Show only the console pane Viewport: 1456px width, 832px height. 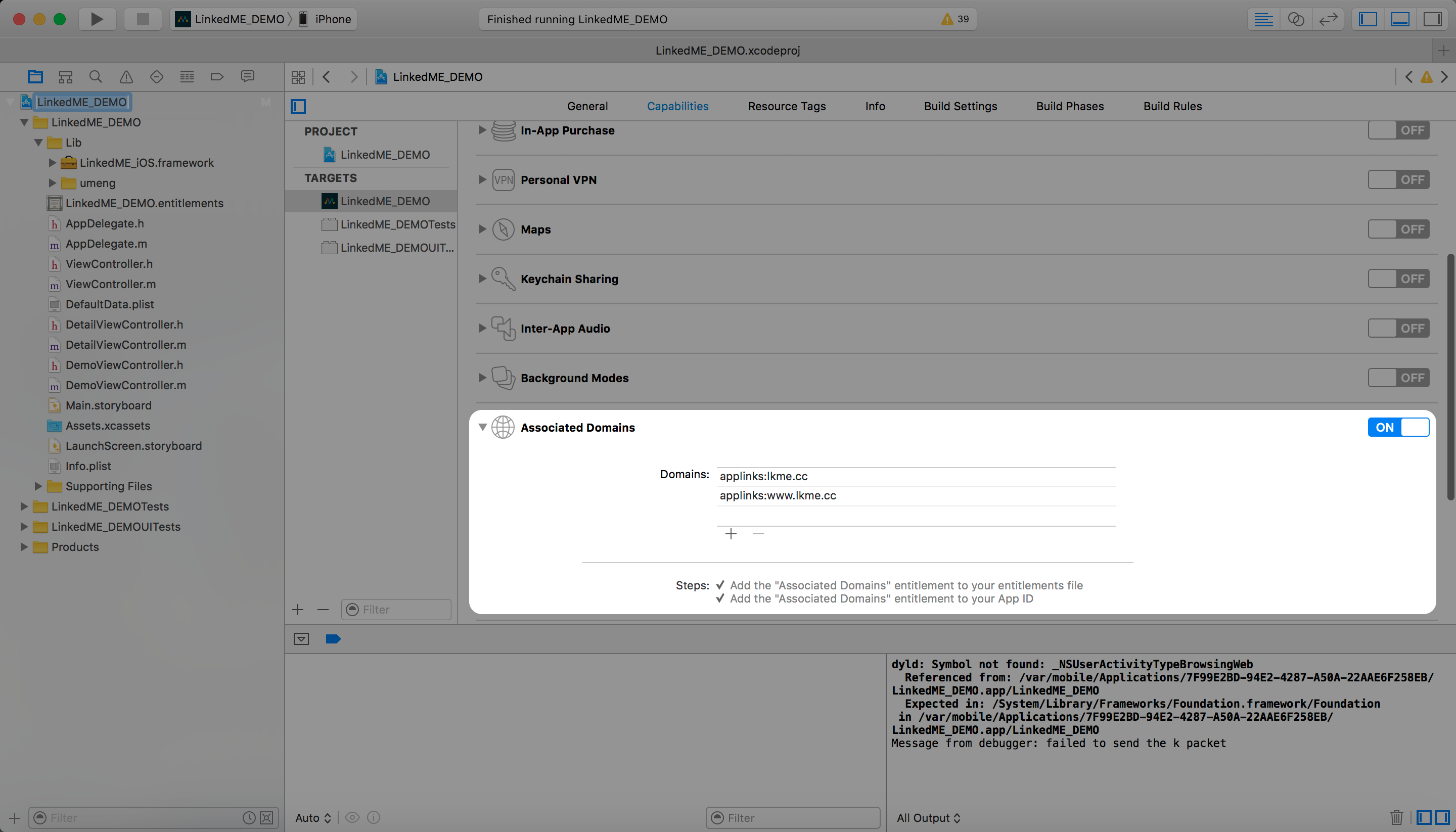coord(1442,817)
